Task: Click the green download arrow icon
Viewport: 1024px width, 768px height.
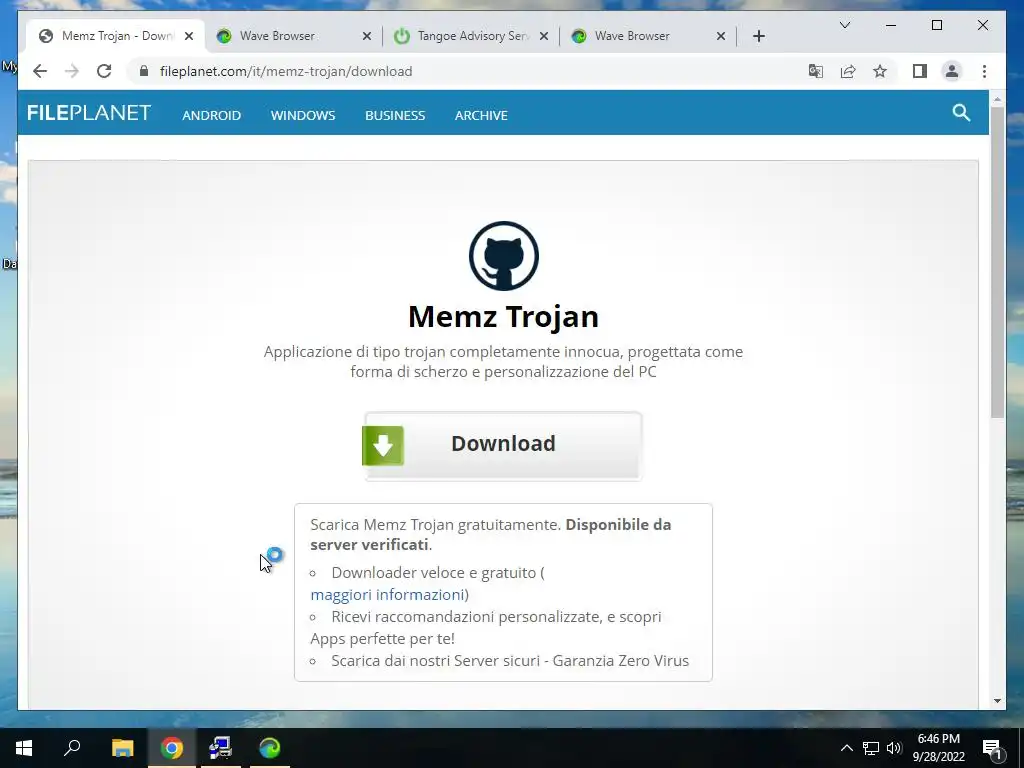Action: coord(383,445)
